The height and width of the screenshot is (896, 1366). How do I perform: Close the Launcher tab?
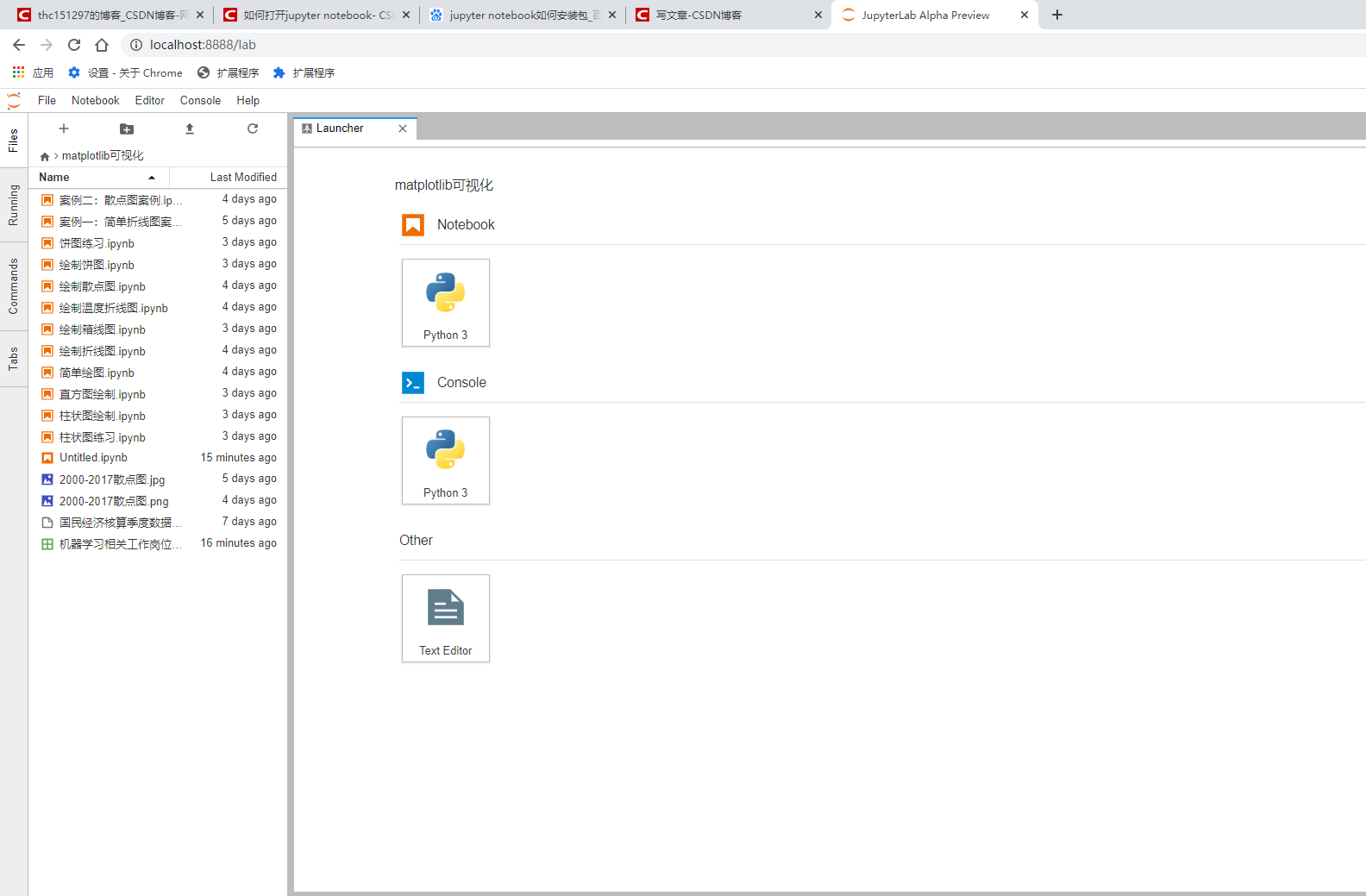pos(403,128)
